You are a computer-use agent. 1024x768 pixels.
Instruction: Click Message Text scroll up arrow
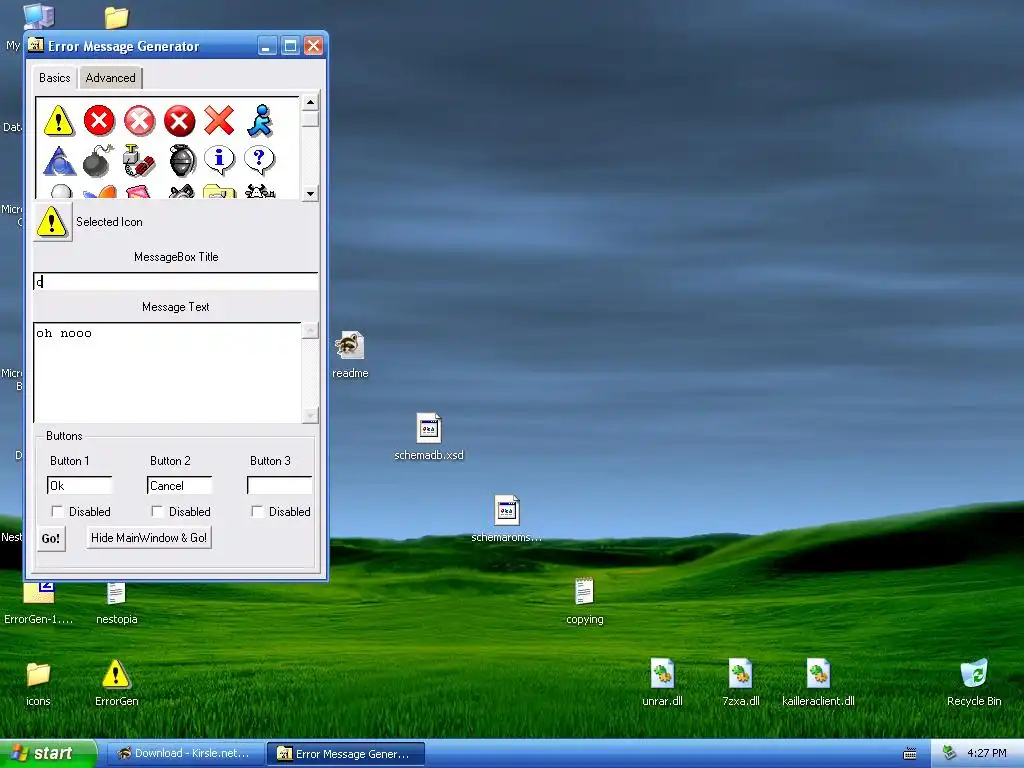point(310,330)
